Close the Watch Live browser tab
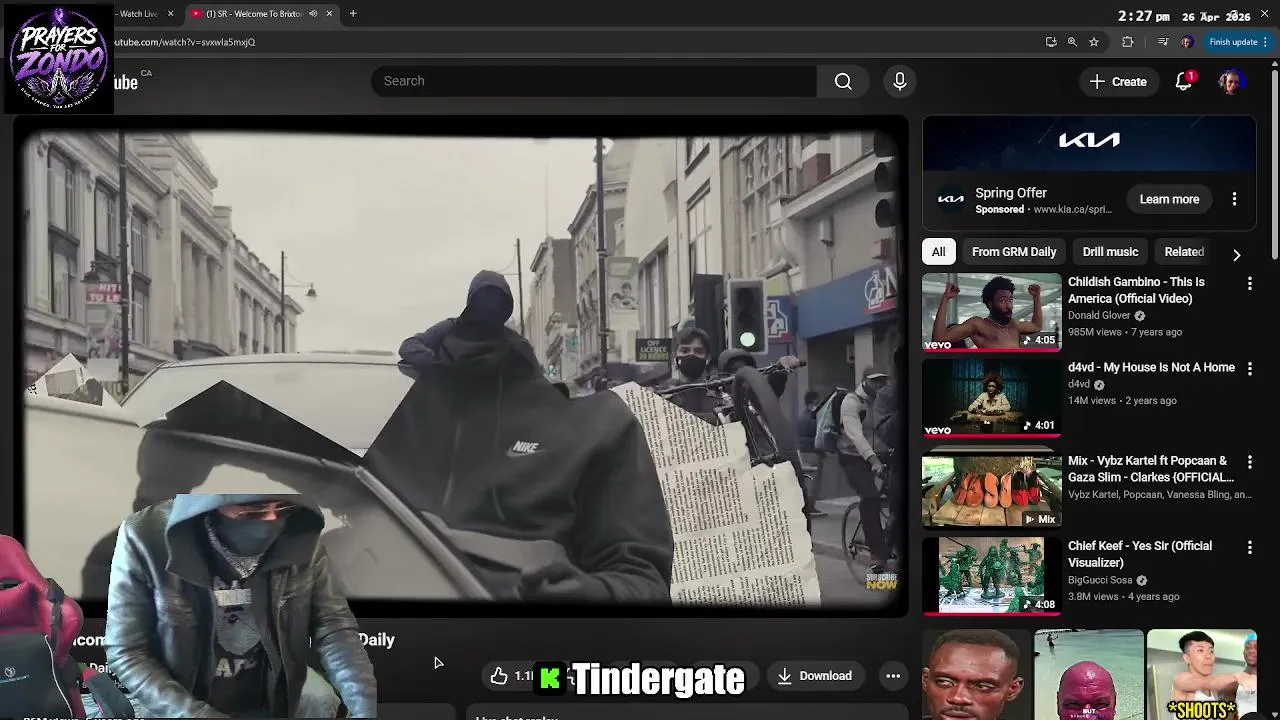 tap(170, 14)
